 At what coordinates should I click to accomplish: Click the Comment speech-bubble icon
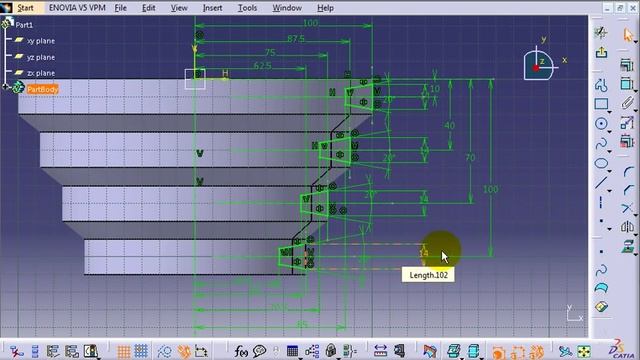[260, 351]
